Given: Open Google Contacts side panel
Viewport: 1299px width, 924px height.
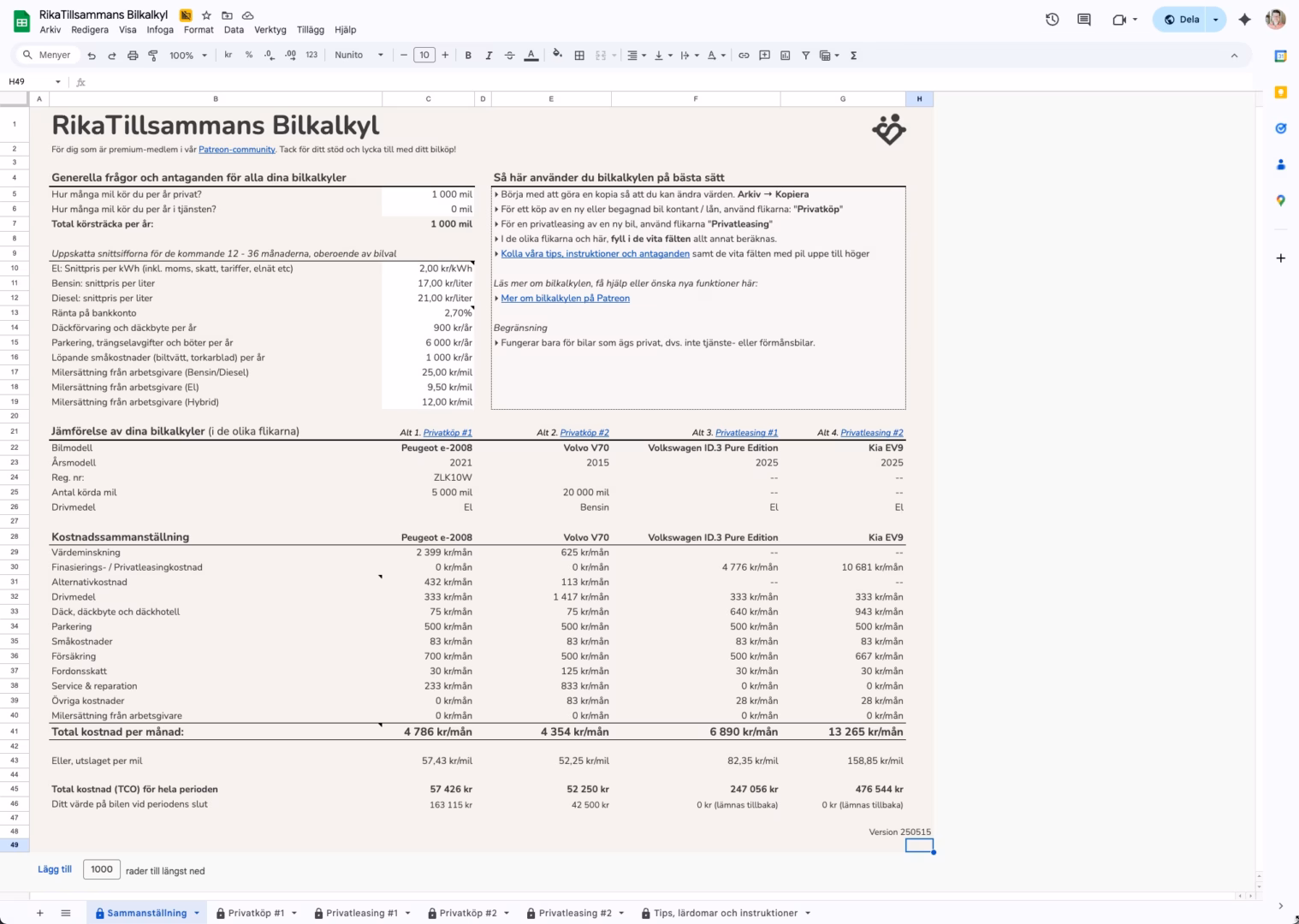Looking at the screenshot, I should [1281, 164].
